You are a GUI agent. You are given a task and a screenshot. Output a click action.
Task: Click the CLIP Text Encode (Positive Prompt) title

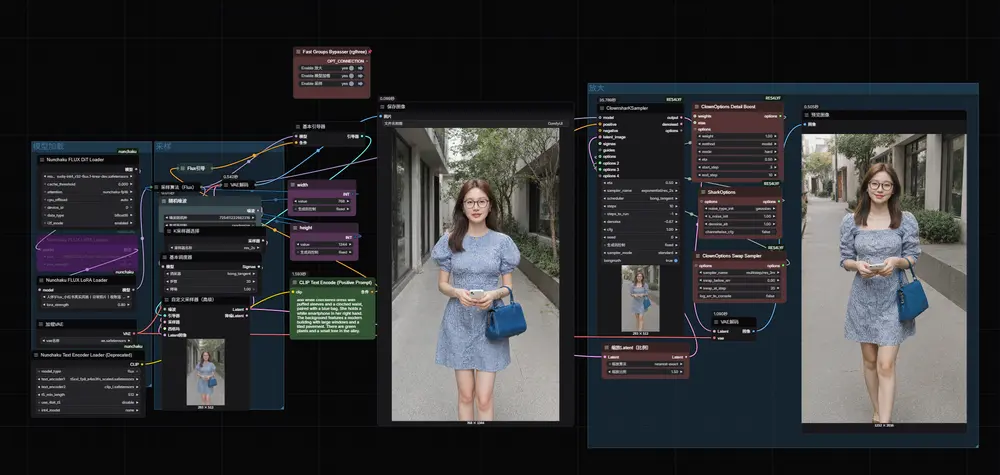pyautogui.click(x=335, y=283)
